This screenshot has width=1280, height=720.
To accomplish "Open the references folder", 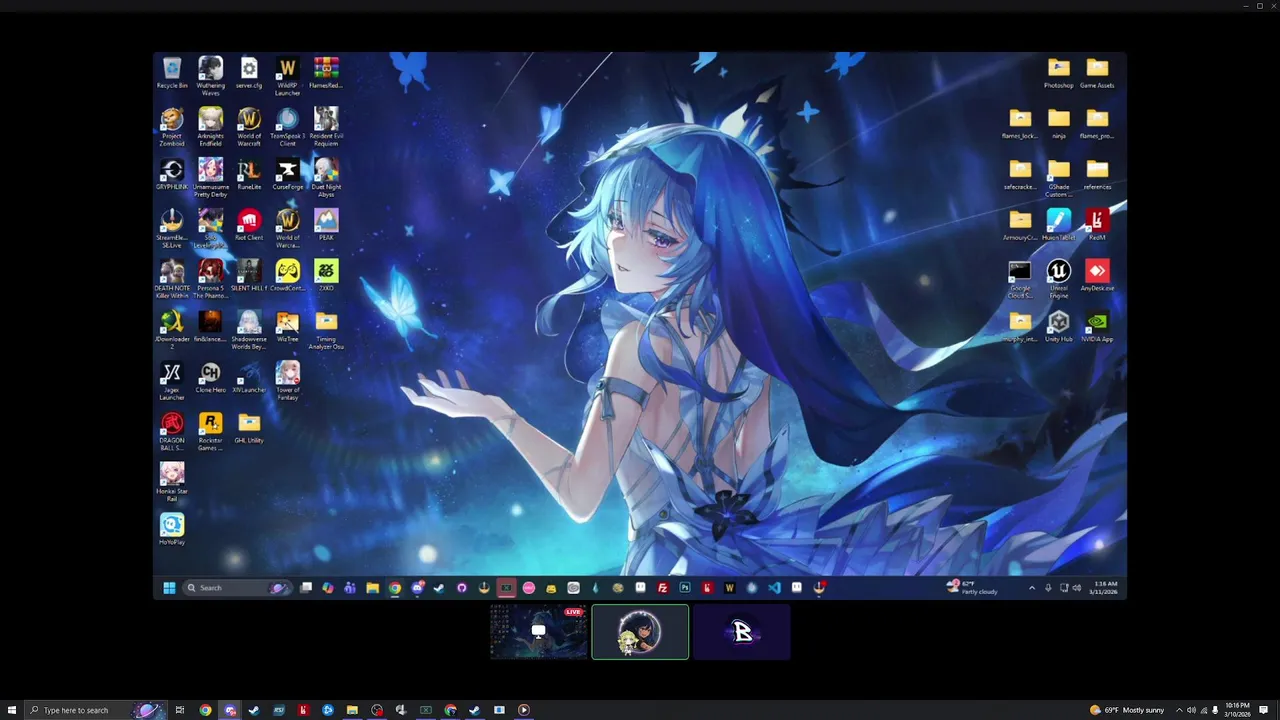I will pos(1097,175).
